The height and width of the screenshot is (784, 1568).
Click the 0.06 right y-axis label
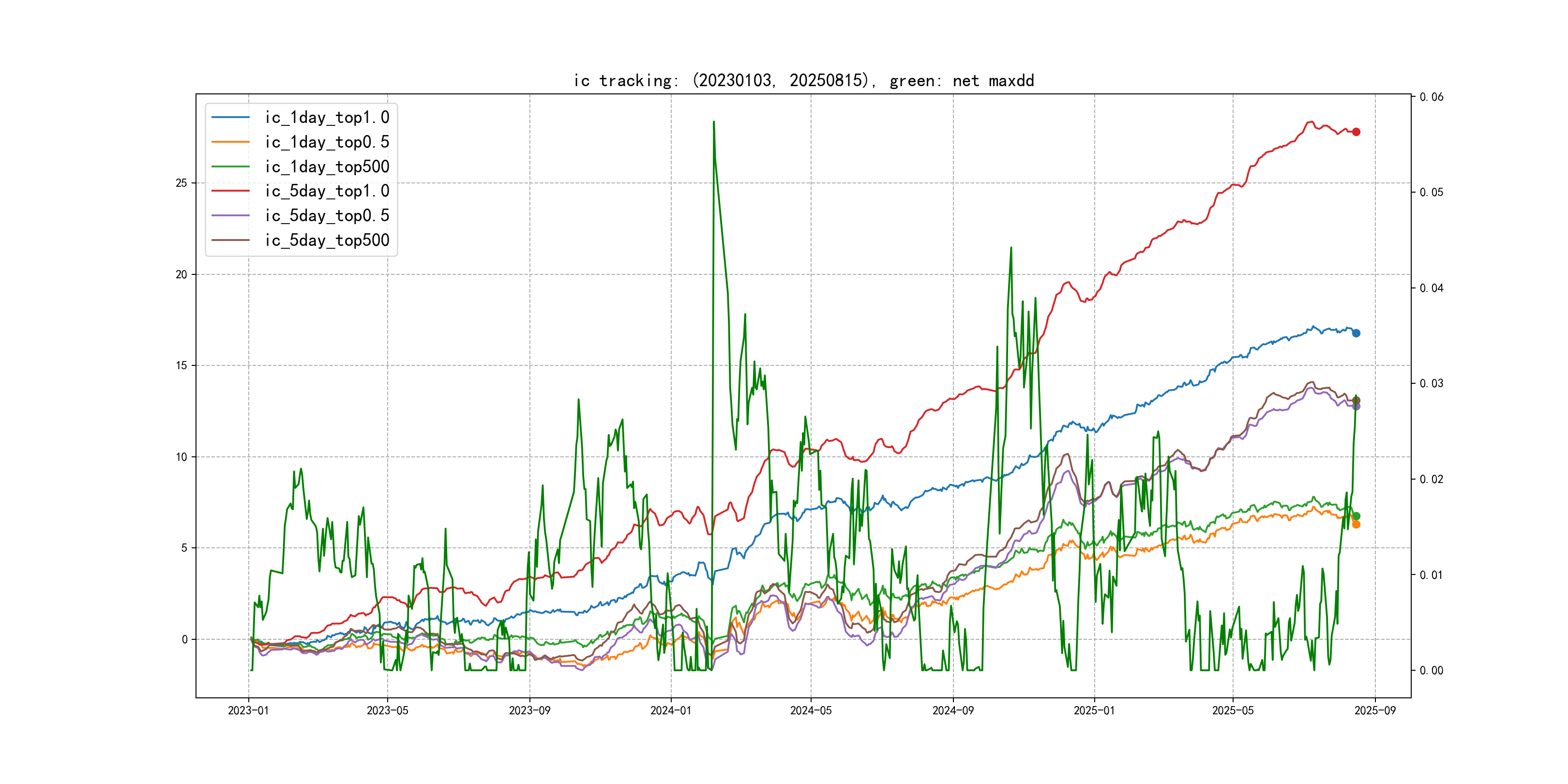[1431, 97]
